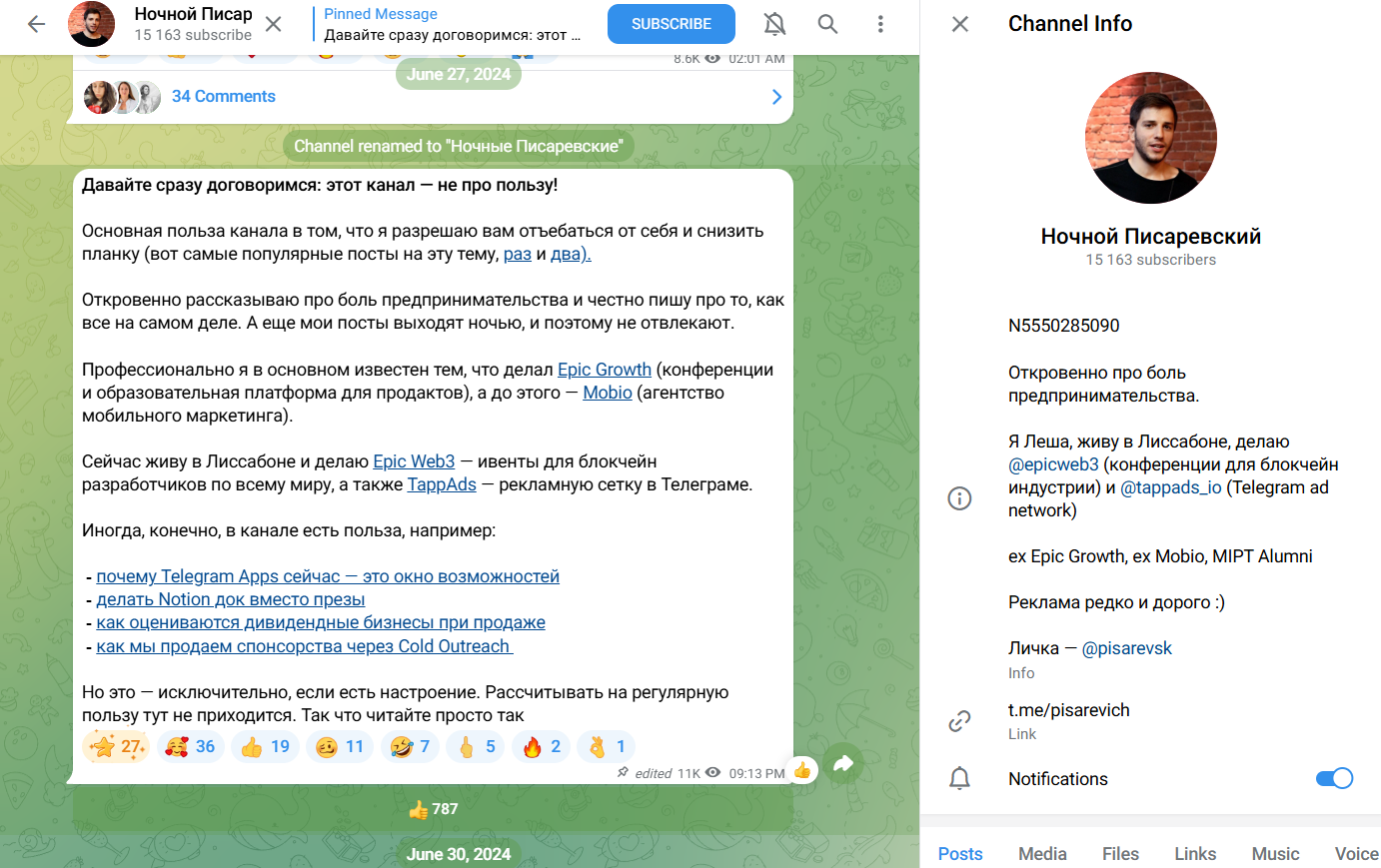This screenshot has height=868, width=1381.
Task: Switch to the Posts tab
Action: click(x=960, y=854)
